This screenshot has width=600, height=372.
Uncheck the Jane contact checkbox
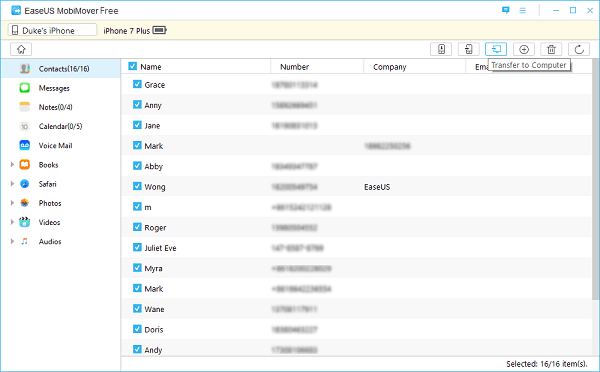coord(137,125)
